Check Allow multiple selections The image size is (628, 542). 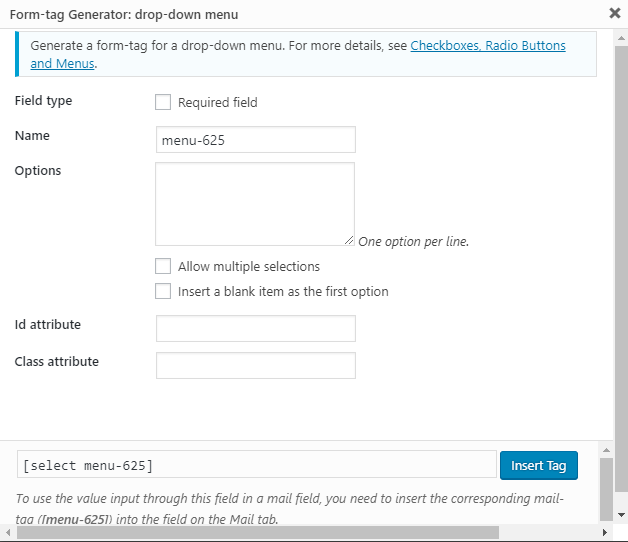pos(163,267)
